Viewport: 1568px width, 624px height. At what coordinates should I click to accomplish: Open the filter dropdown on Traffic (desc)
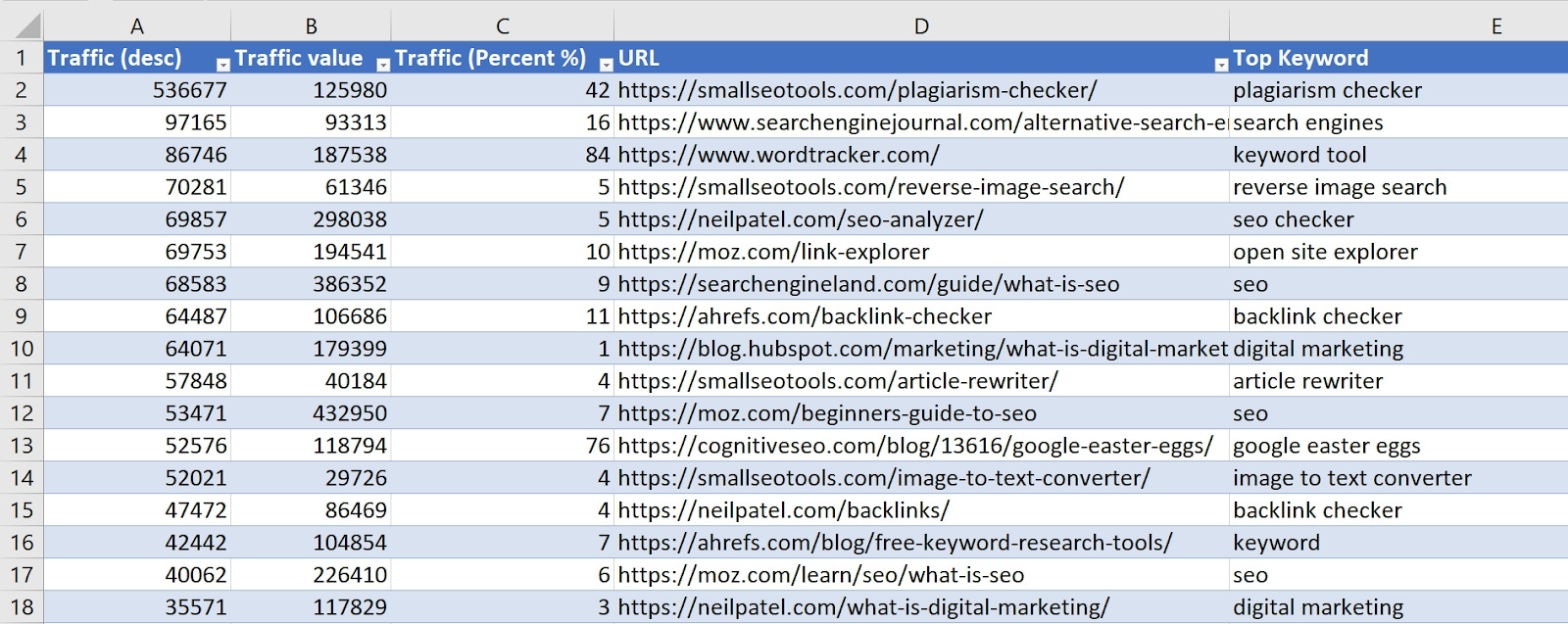pyautogui.click(x=222, y=63)
